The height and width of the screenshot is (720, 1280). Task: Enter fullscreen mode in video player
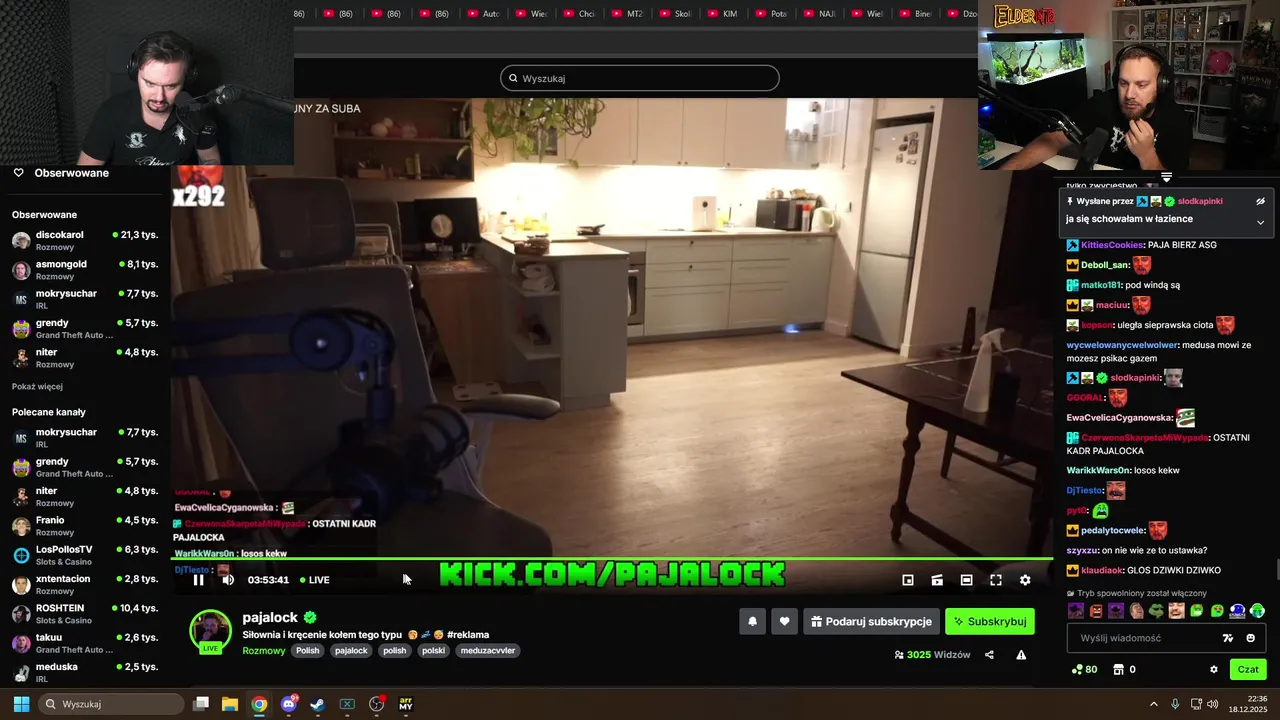[x=996, y=580]
